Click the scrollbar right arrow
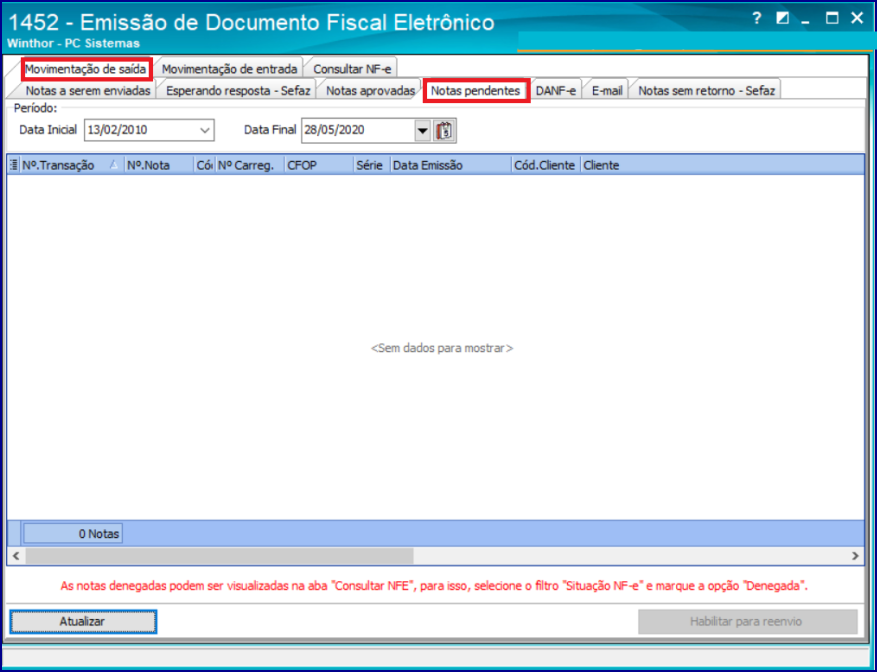Screen dimensions: 877x672 855,556
